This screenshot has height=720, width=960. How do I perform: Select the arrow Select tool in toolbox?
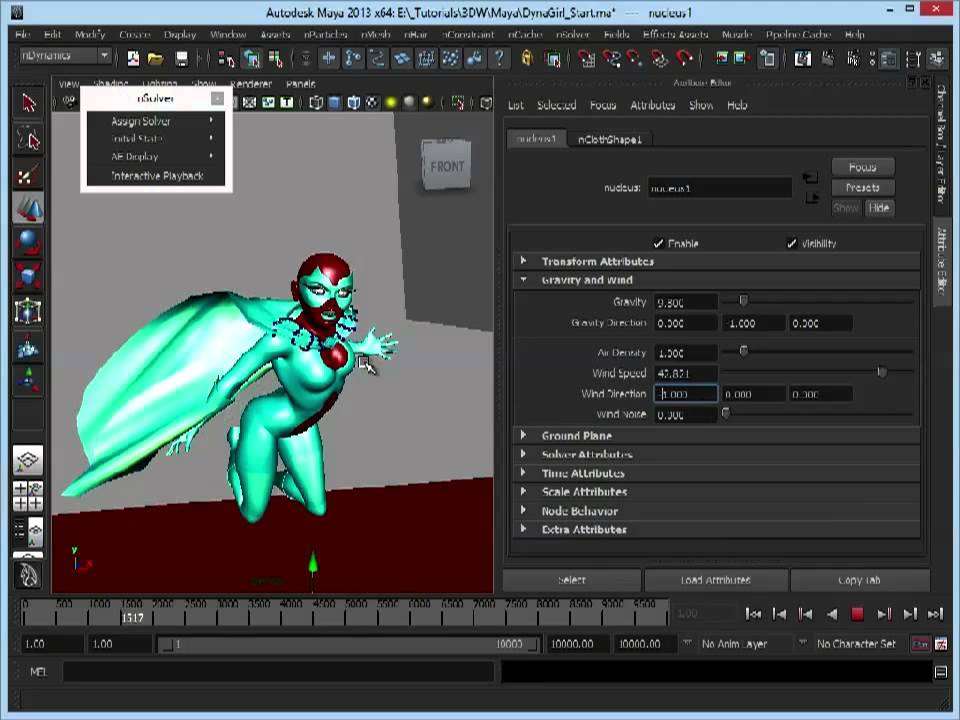tap(28, 103)
